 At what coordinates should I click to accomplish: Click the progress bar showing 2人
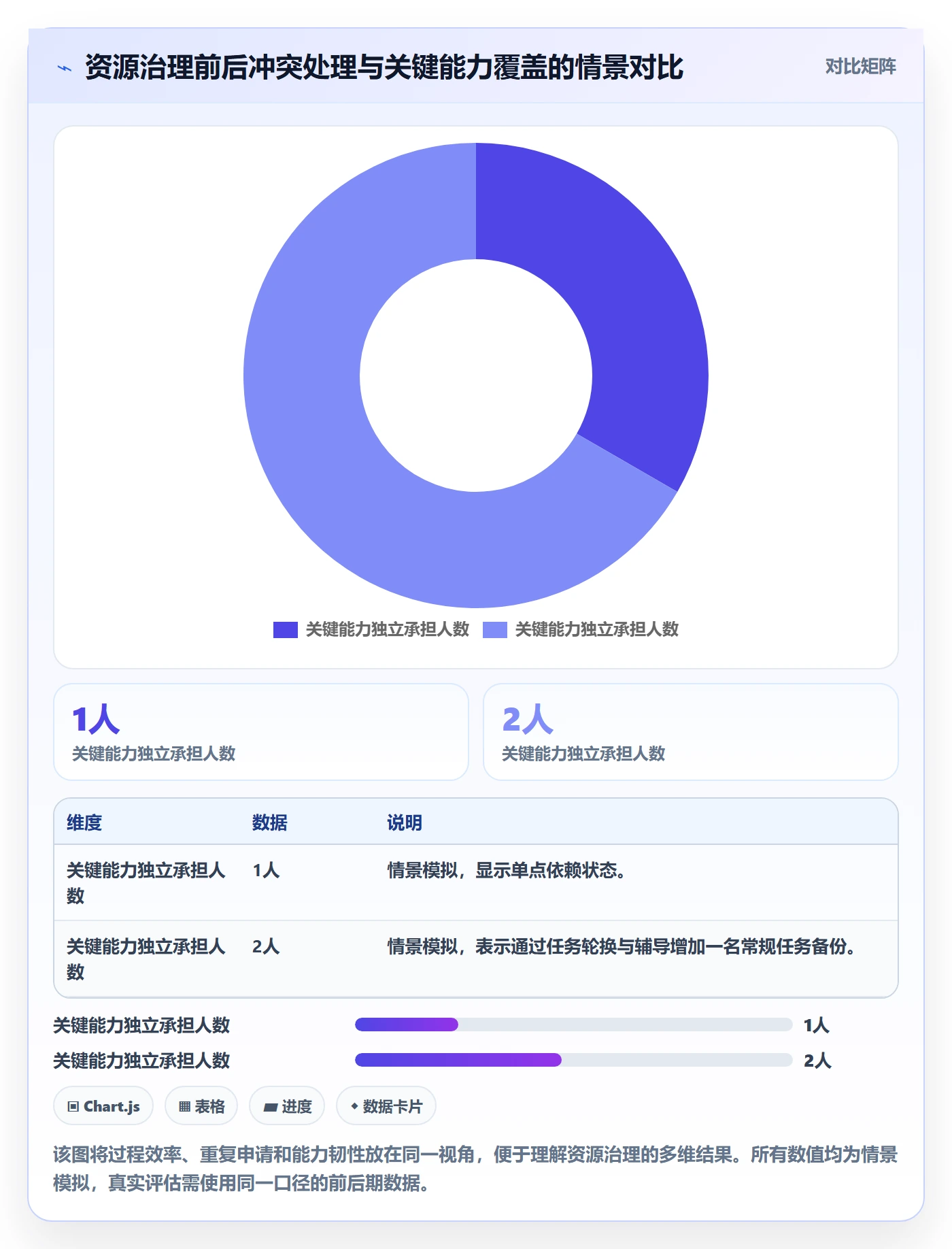pyautogui.click(x=573, y=1060)
